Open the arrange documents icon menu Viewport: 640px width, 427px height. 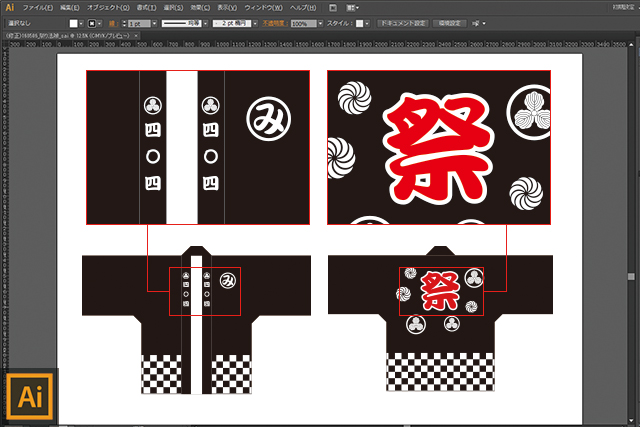coord(352,7)
